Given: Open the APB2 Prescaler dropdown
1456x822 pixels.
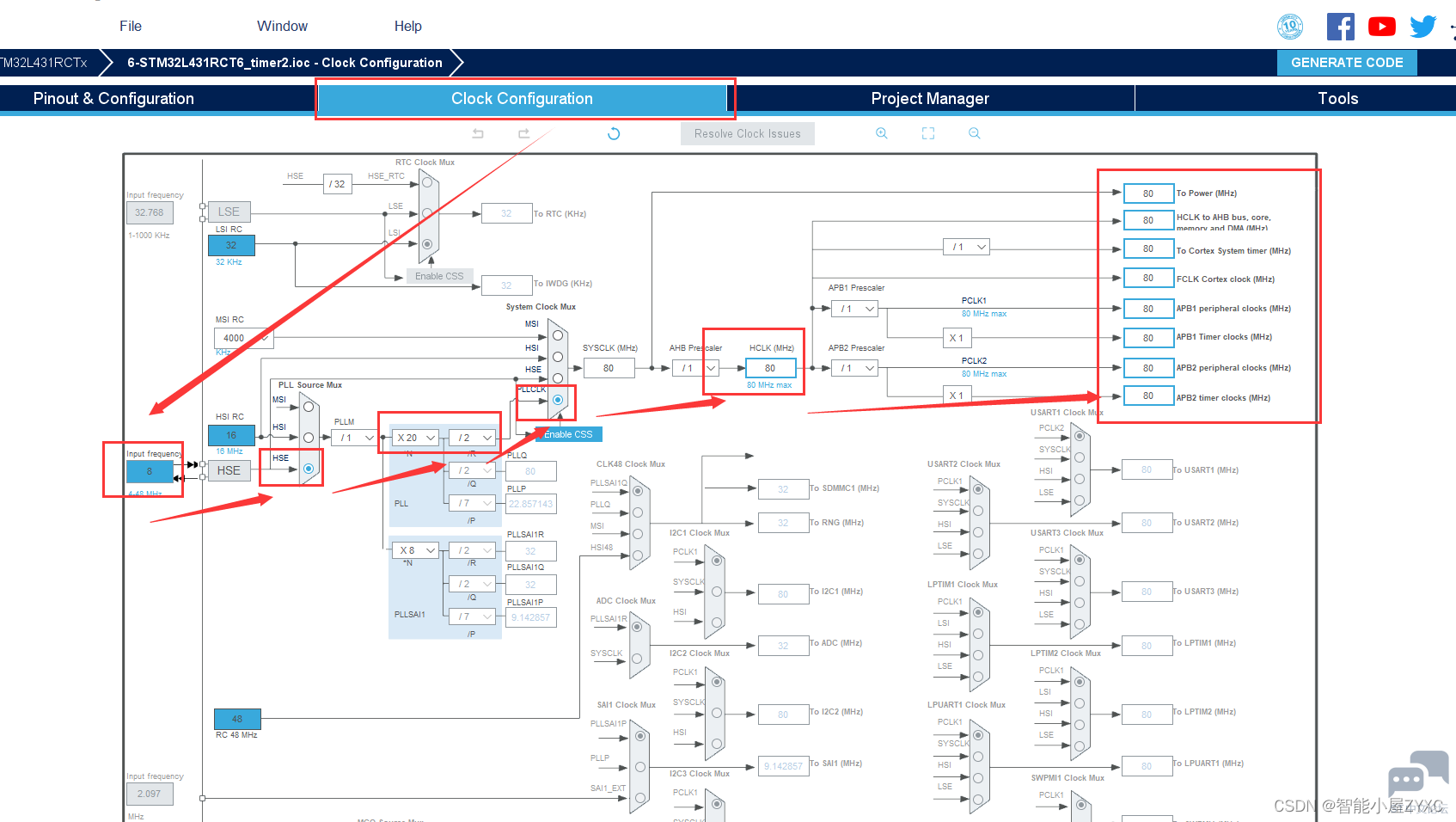Looking at the screenshot, I should click(855, 368).
